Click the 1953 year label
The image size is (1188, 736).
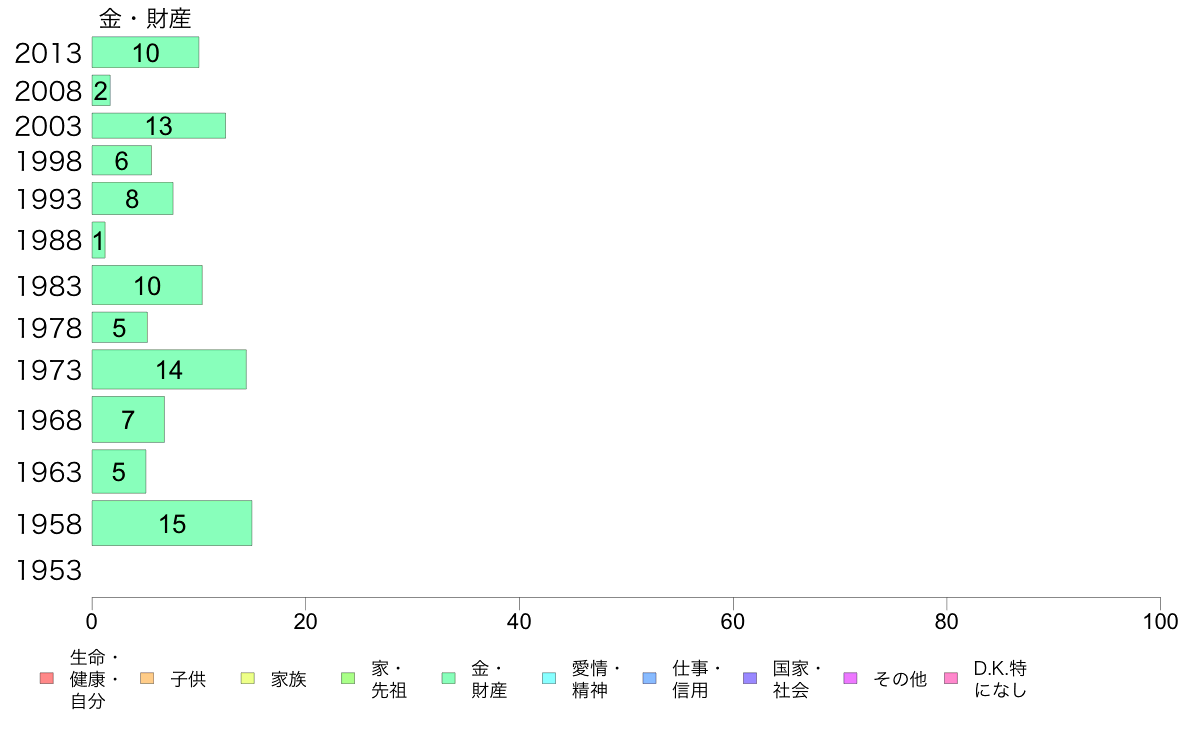(x=48, y=570)
